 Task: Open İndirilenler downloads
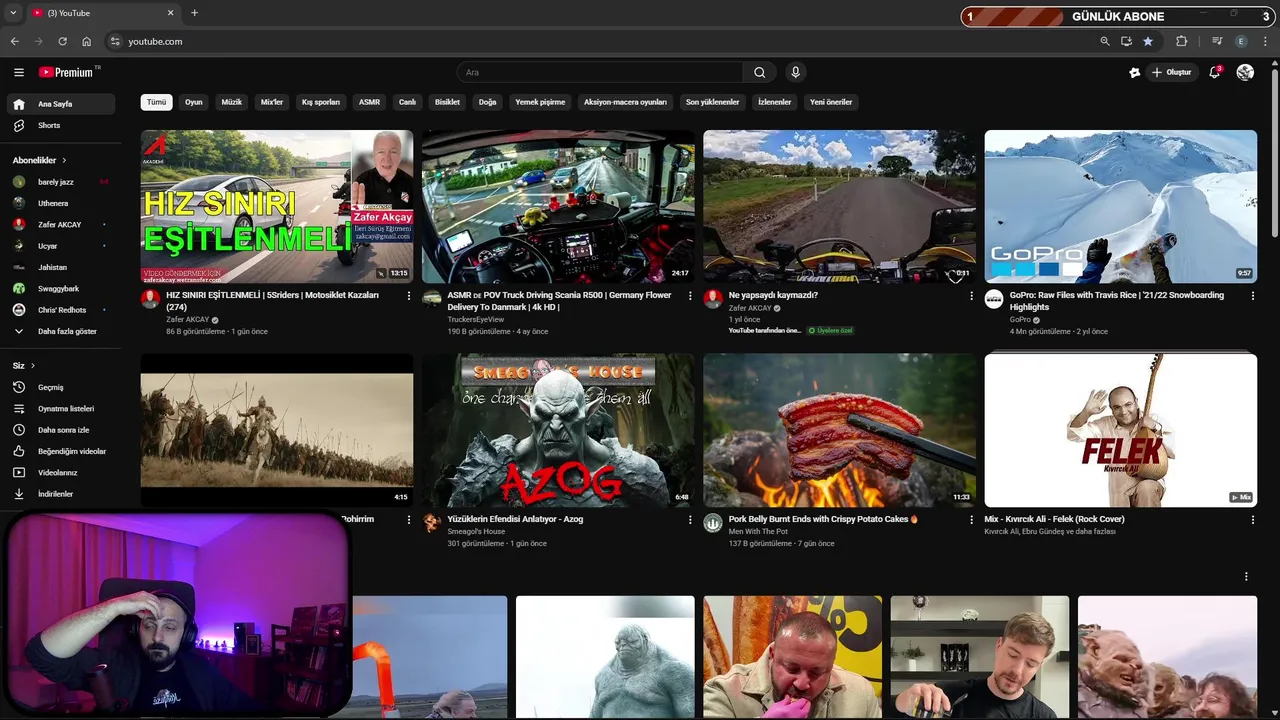pyautogui.click(x=61, y=494)
